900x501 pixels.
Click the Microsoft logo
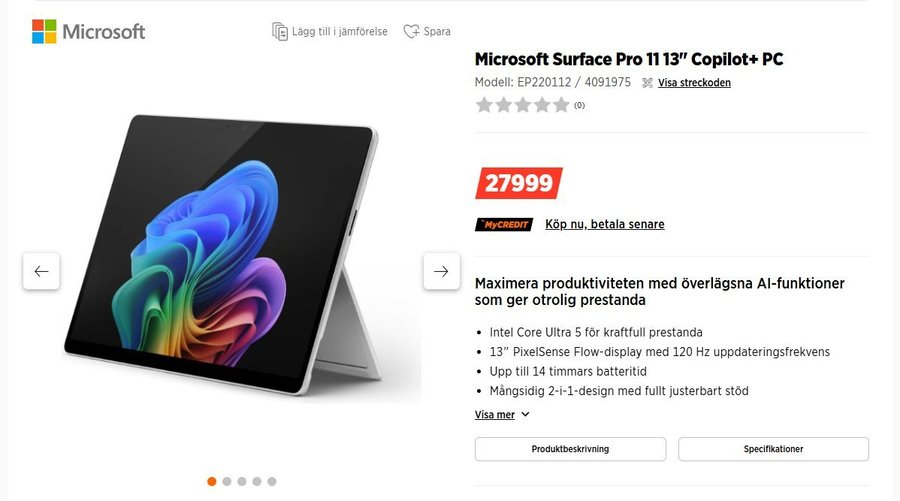89,31
